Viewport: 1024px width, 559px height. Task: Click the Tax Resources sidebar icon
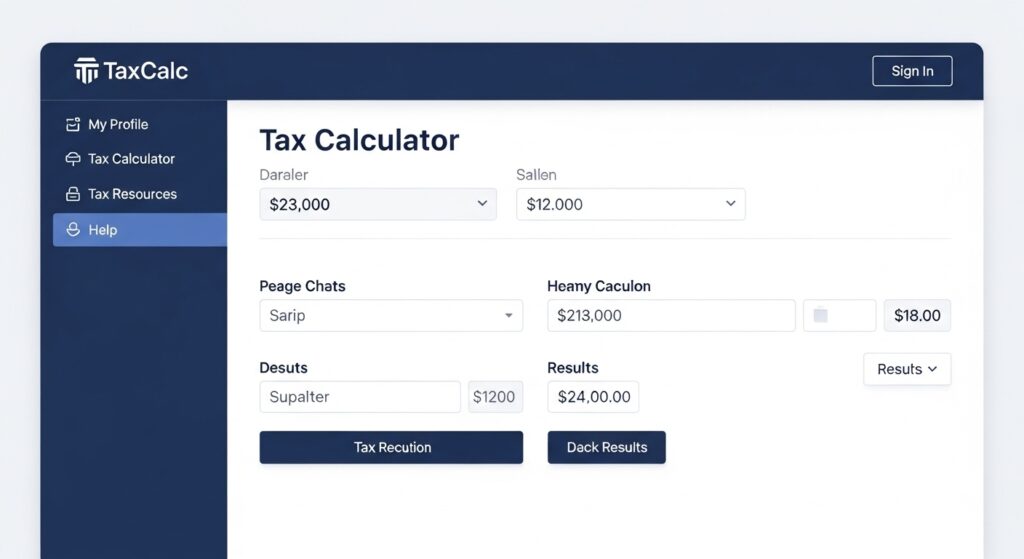click(x=72, y=194)
